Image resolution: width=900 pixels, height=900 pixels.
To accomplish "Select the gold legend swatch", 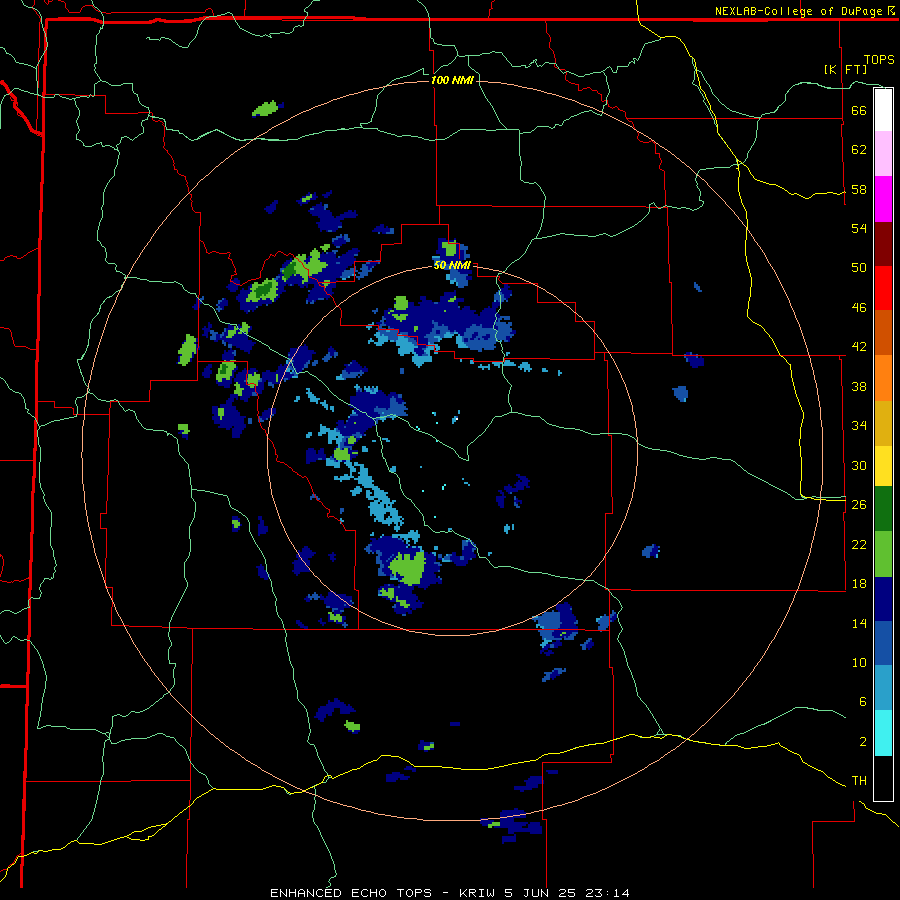I will click(x=883, y=423).
